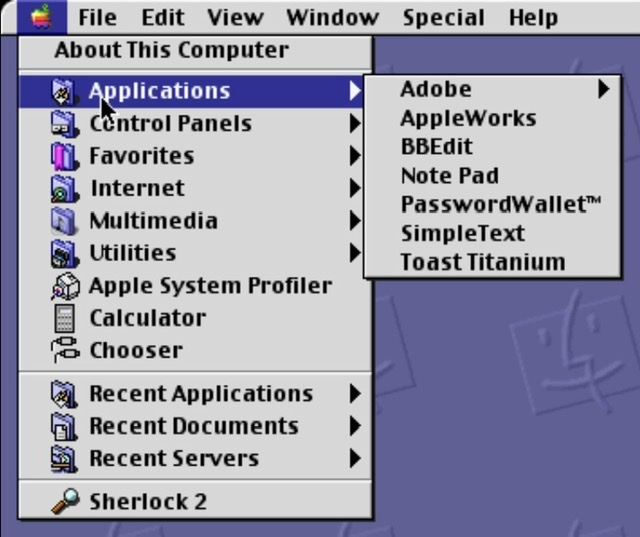Open the Help menu
This screenshot has width=640, height=537.
[533, 18]
